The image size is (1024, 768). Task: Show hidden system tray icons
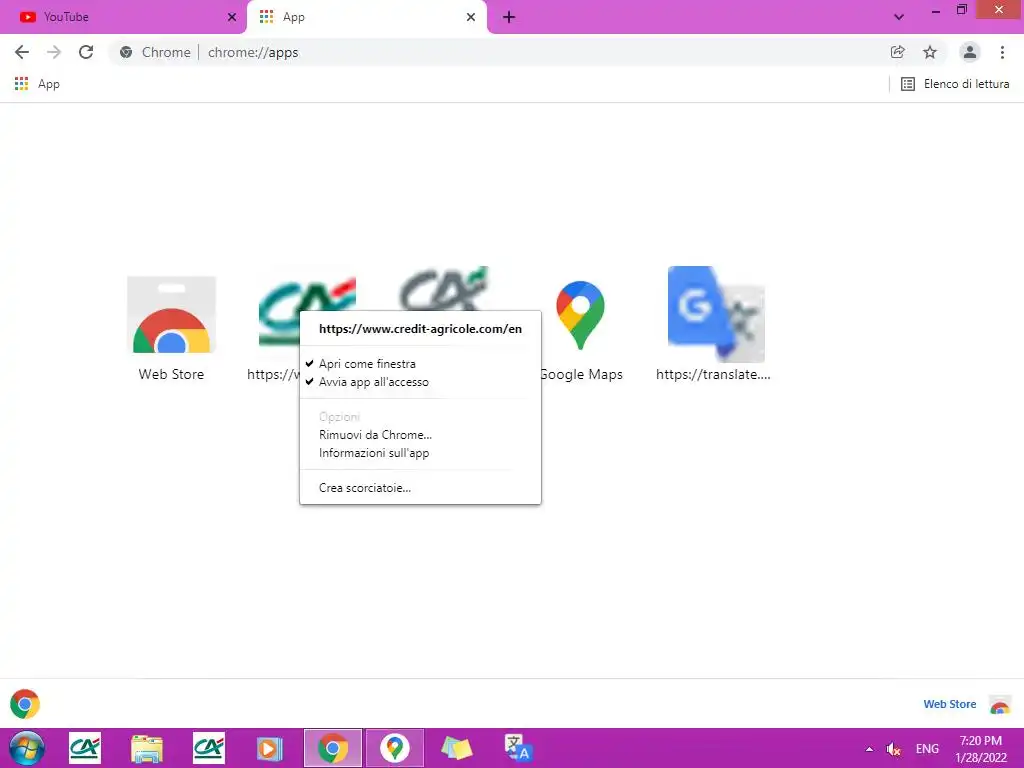point(869,749)
